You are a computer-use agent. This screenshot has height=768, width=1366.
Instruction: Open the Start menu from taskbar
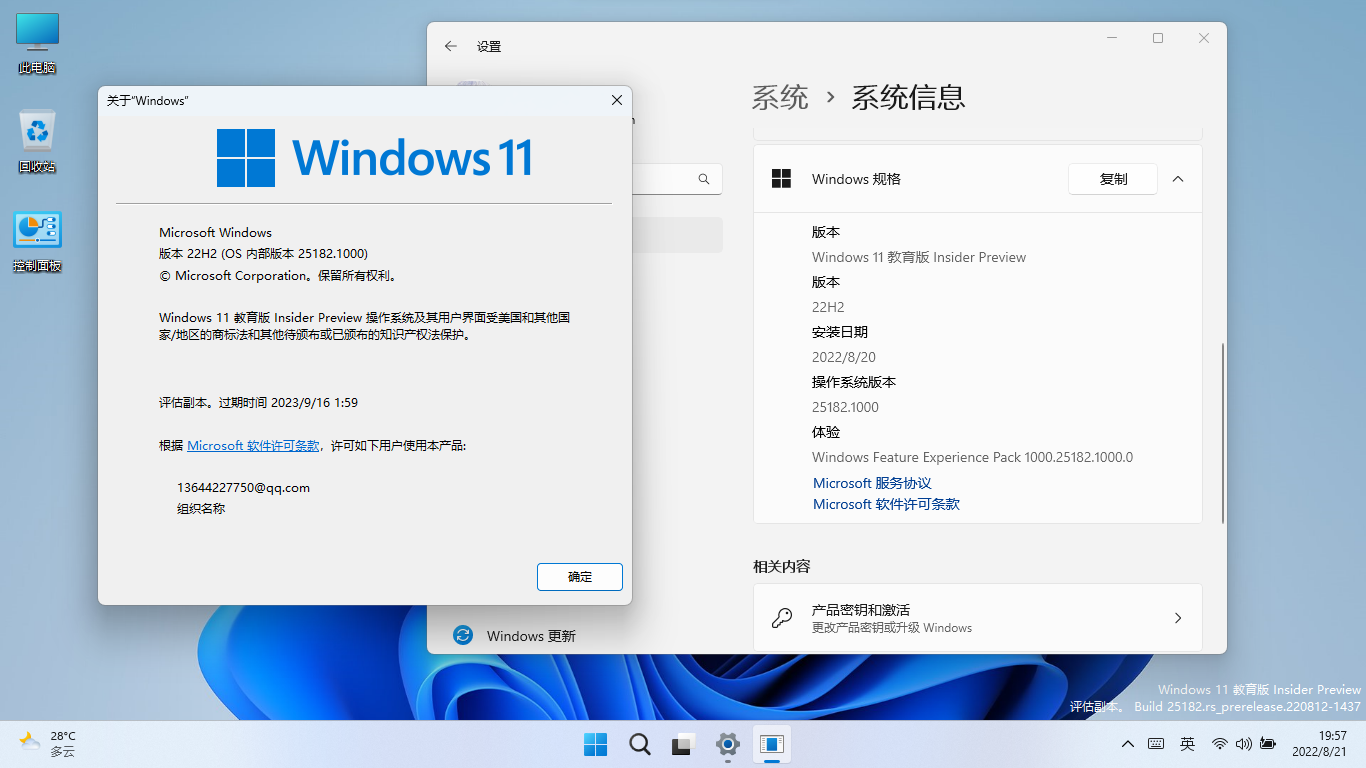point(596,744)
